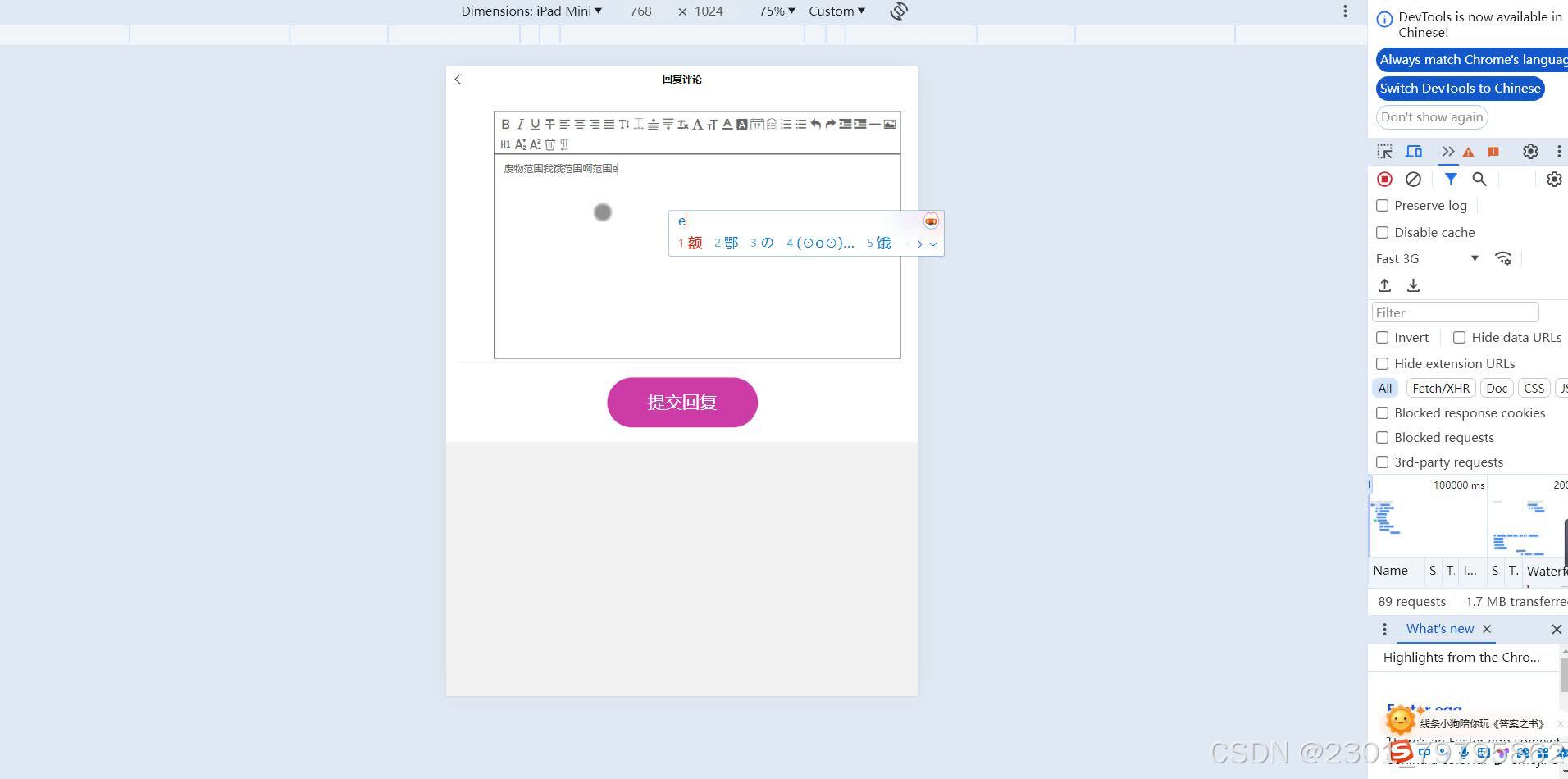Submit the reply with 提交回复 button
Image resolution: width=1568 pixels, height=779 pixels.
click(682, 403)
